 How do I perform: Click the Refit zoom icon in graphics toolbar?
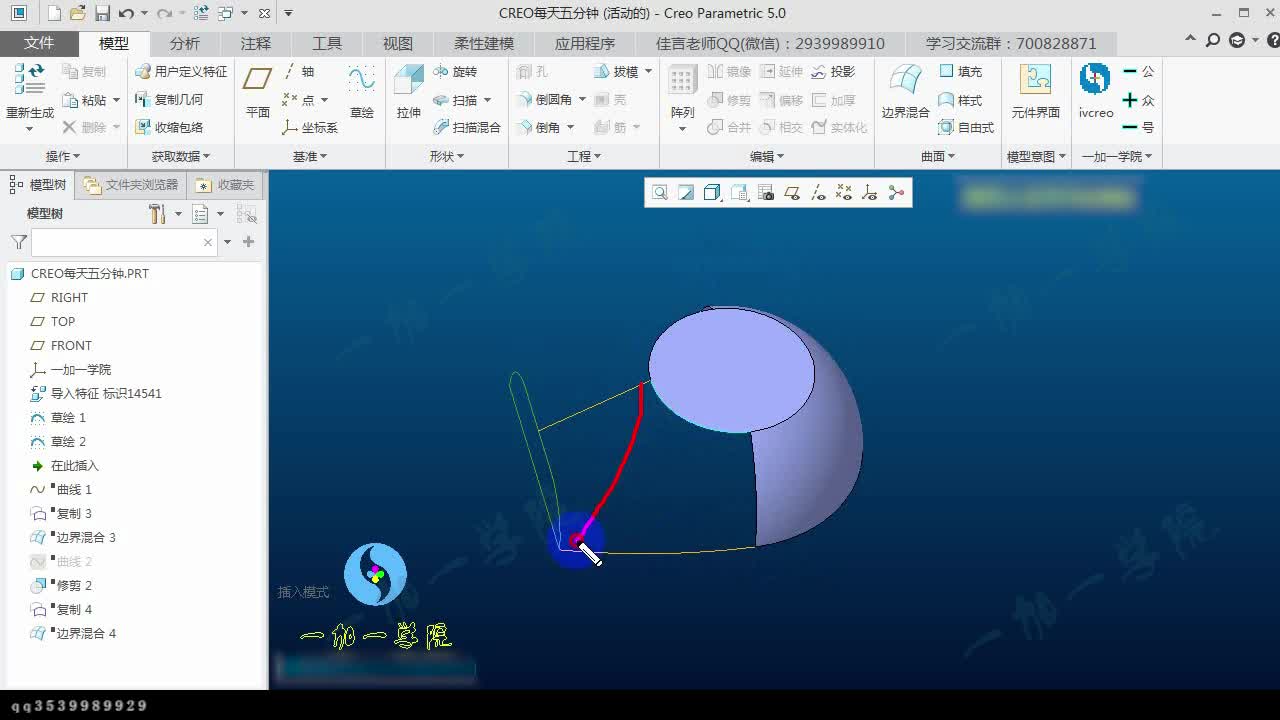pos(660,193)
